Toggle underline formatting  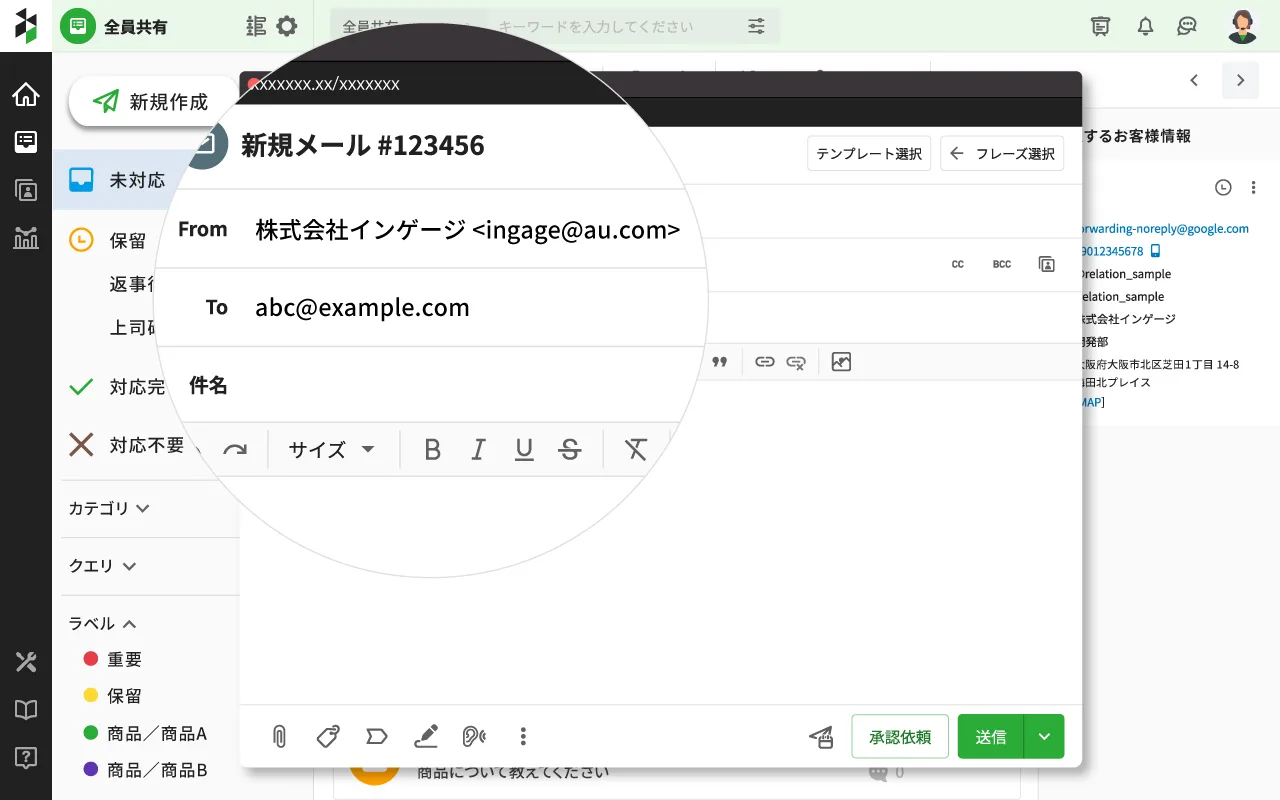tap(524, 450)
